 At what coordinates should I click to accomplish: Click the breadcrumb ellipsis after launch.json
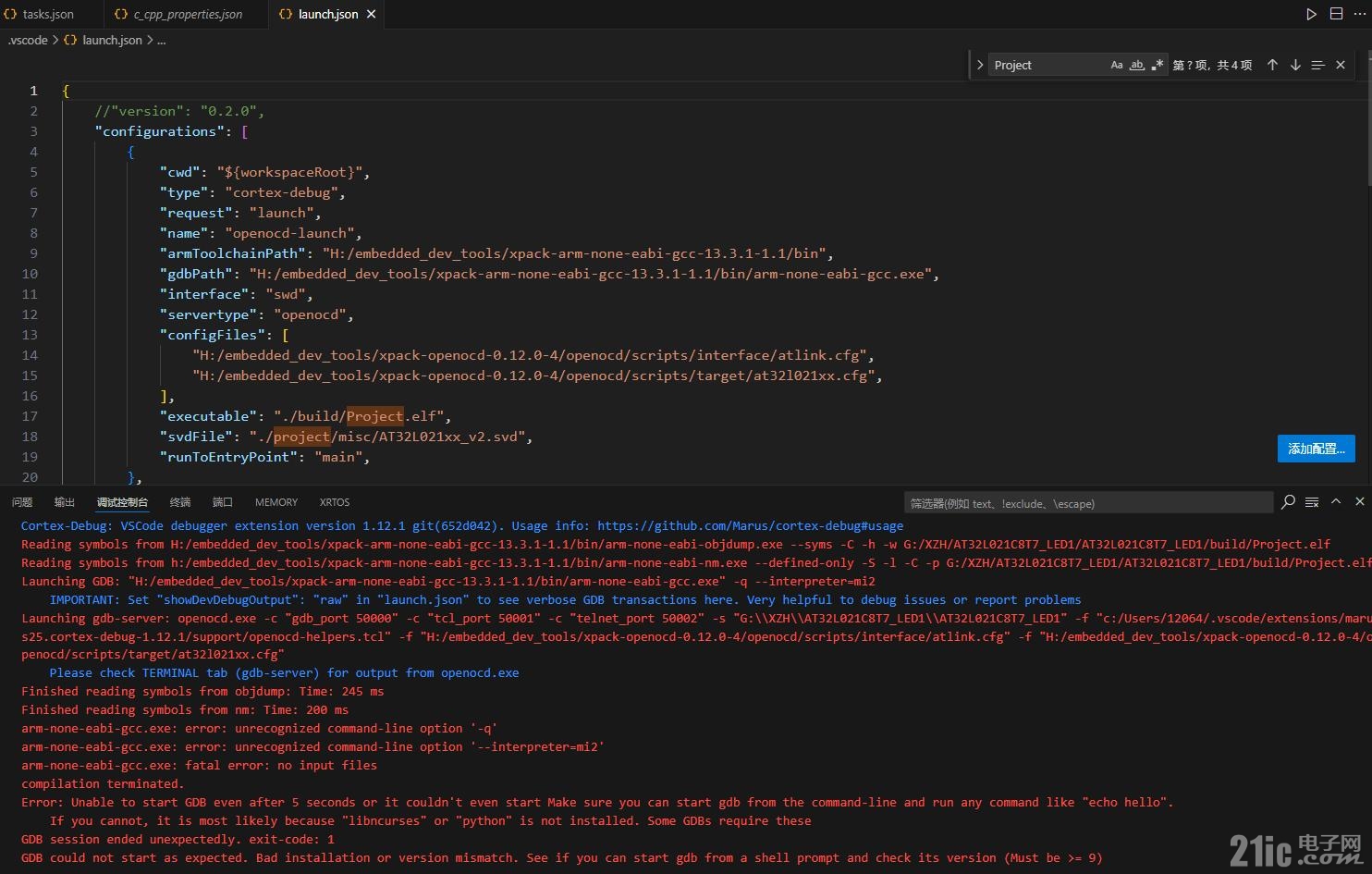click(x=161, y=40)
